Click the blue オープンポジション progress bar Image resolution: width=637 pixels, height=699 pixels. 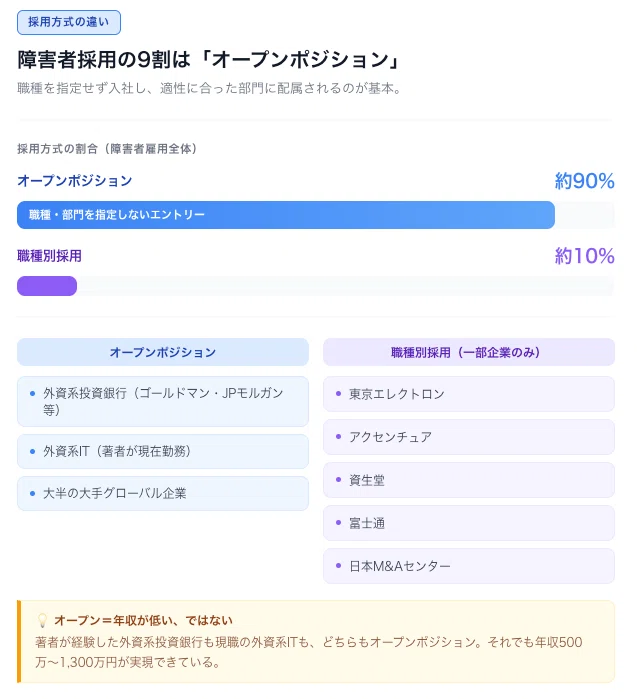coord(286,215)
